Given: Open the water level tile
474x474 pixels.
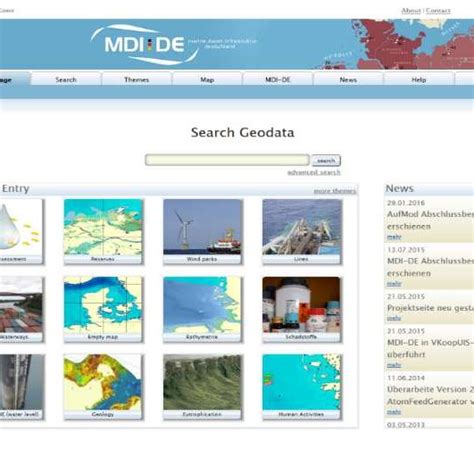Looking at the screenshot, I should (21, 387).
